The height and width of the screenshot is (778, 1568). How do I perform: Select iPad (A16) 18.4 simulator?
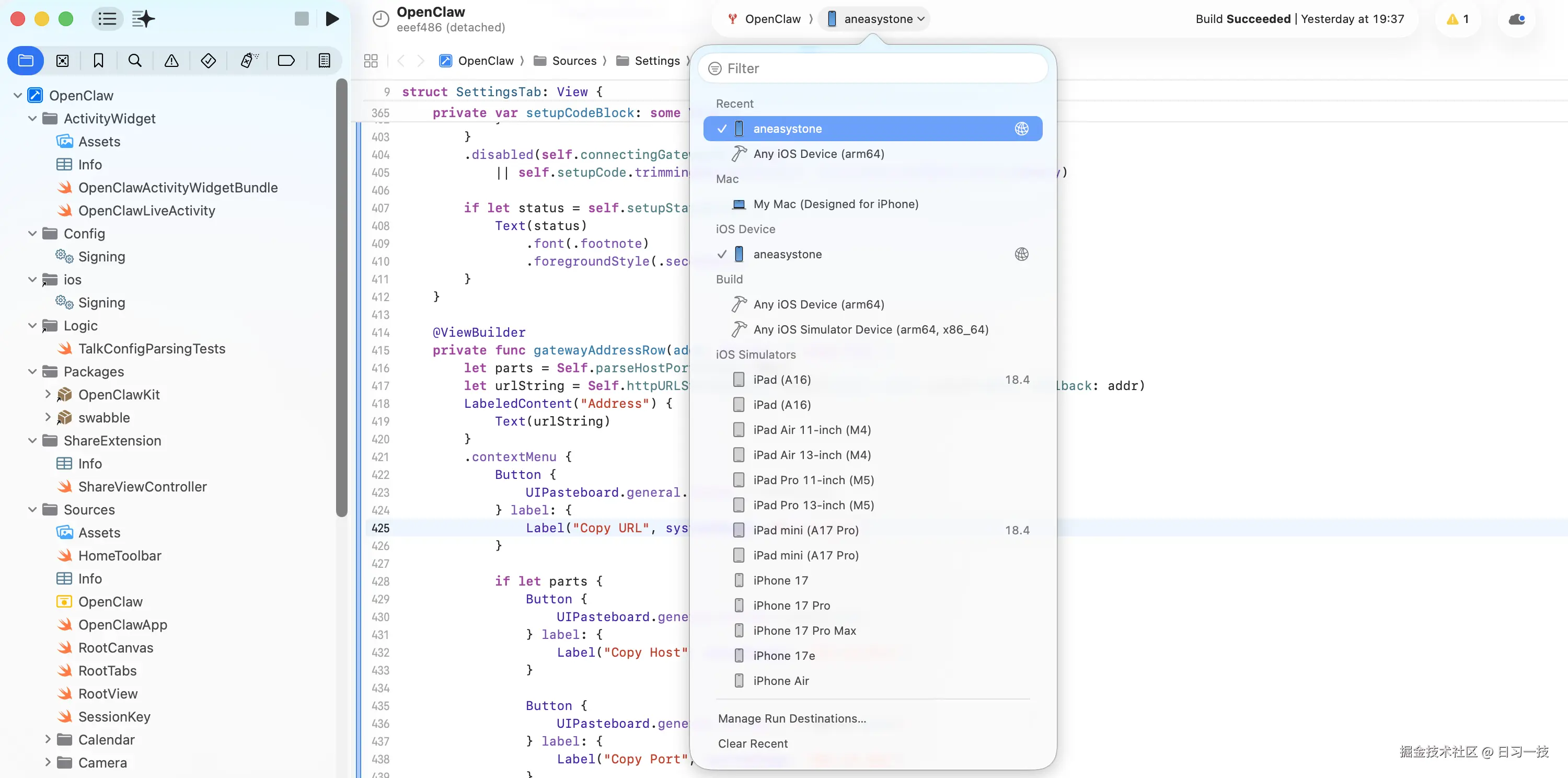point(872,380)
